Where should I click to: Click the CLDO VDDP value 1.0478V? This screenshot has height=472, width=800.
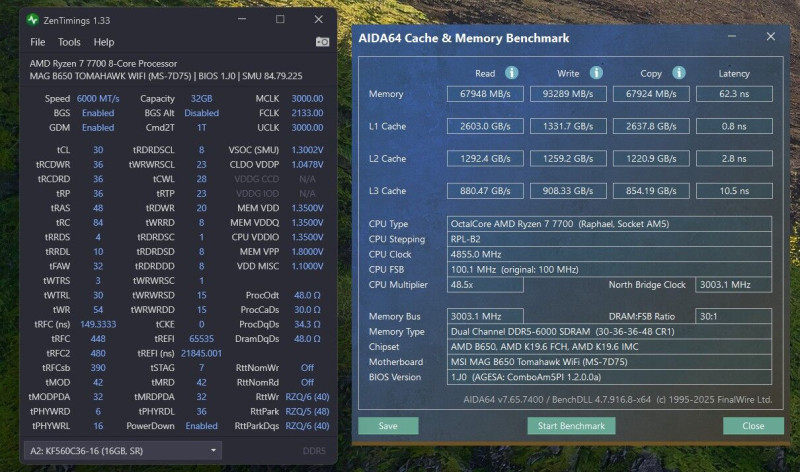pyautogui.click(x=307, y=164)
